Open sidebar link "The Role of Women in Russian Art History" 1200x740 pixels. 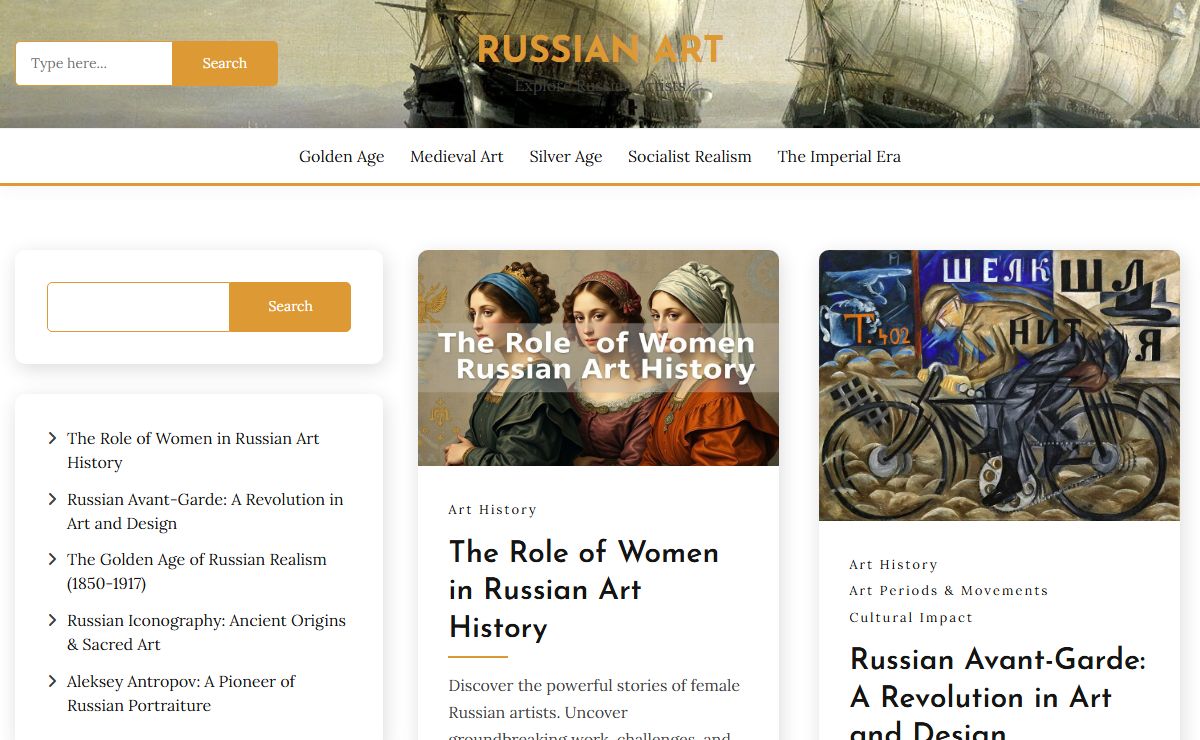[x=193, y=450]
